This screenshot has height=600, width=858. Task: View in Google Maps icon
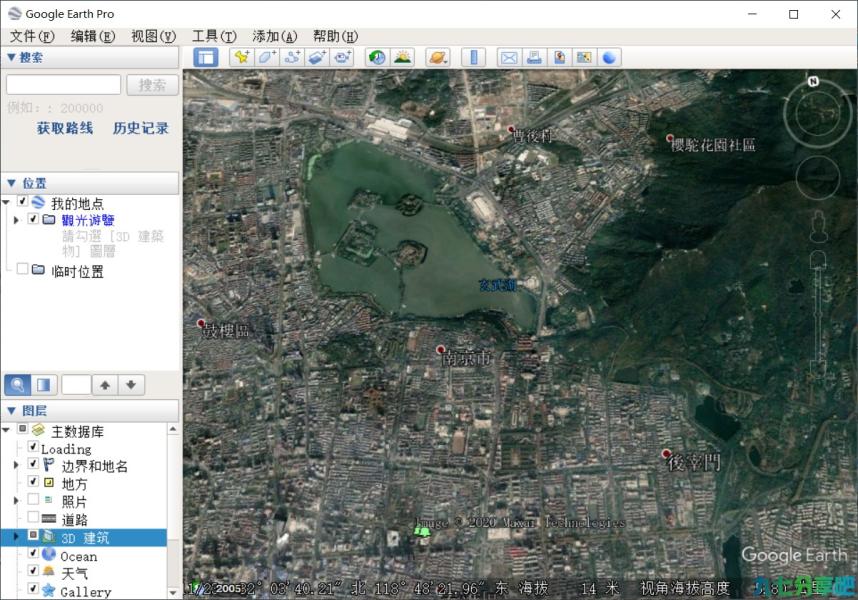[x=584, y=57]
